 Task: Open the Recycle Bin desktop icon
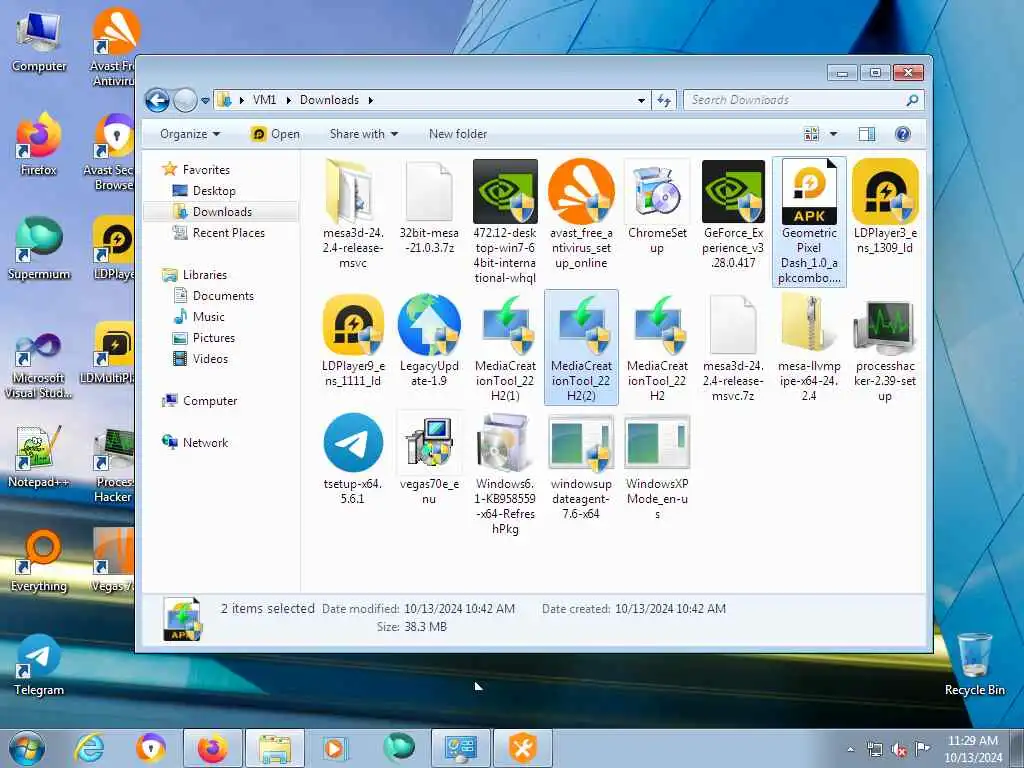tap(974, 664)
